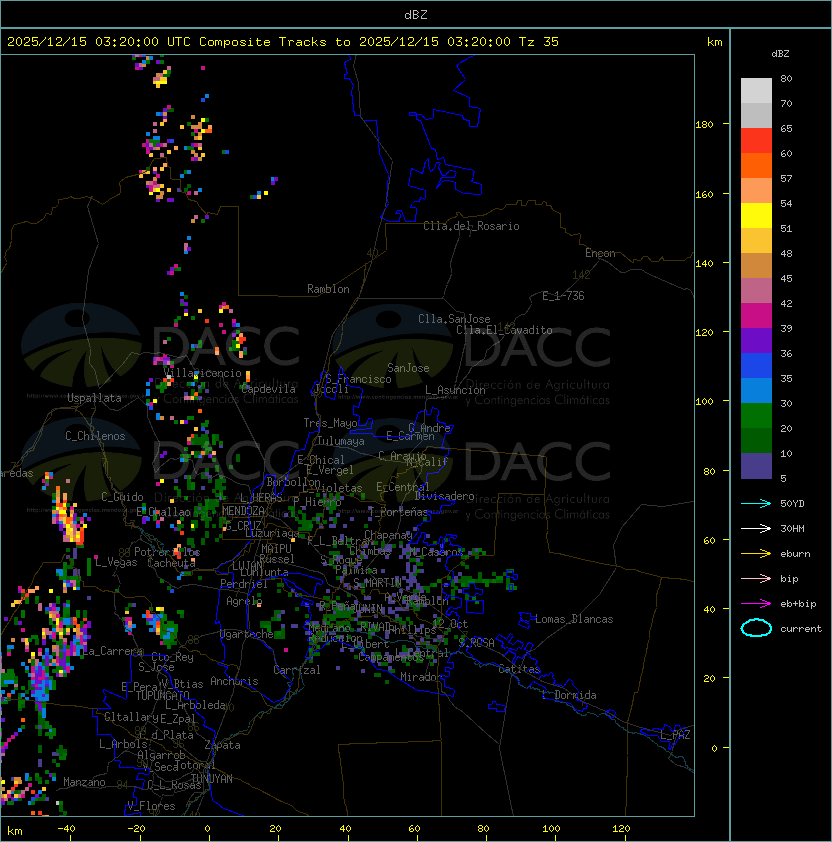Choose the green swatch below the 30 label
The height and width of the screenshot is (842, 832).
click(756, 416)
